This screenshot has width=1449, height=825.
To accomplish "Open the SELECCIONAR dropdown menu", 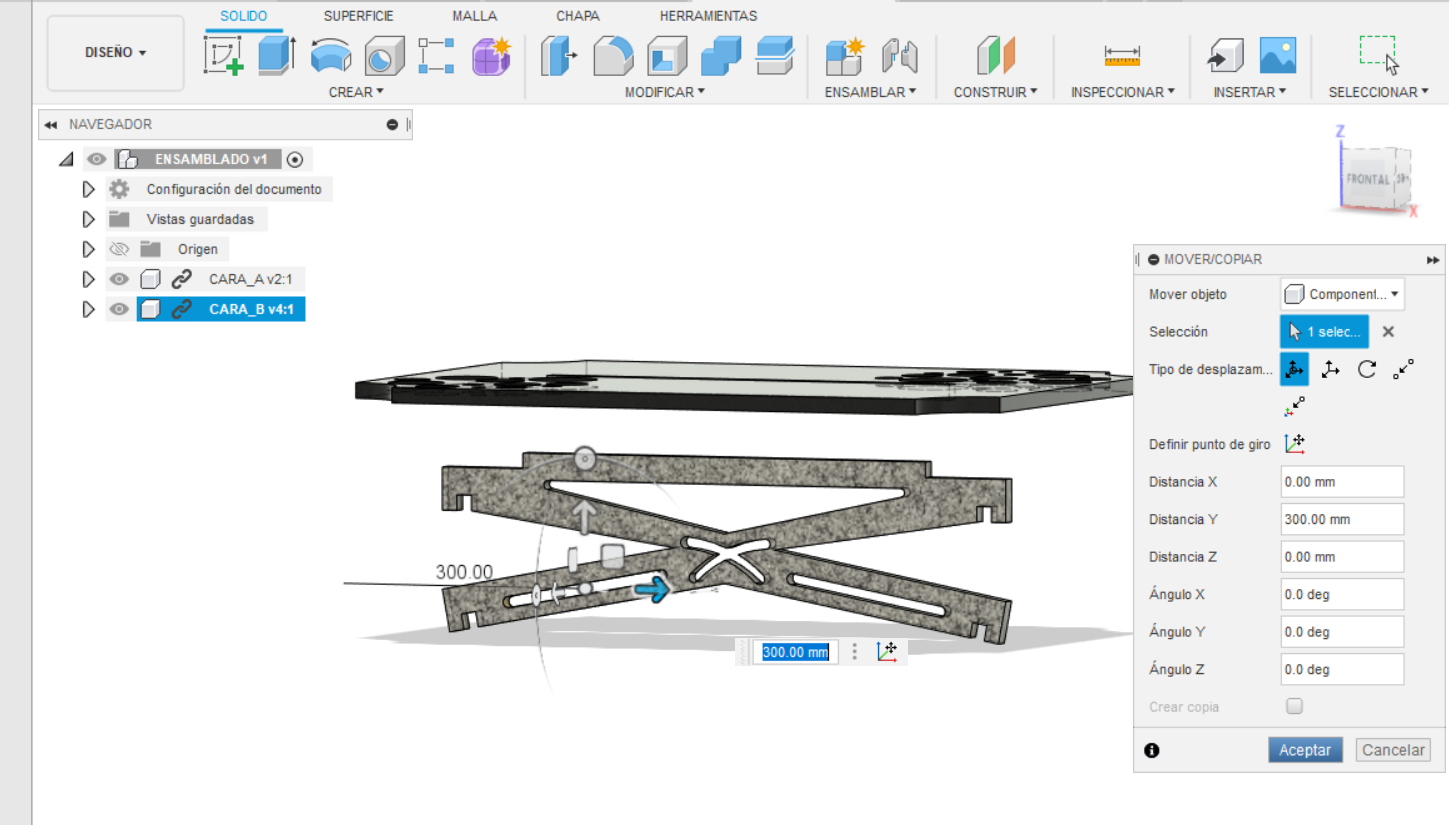I will click(x=1379, y=92).
